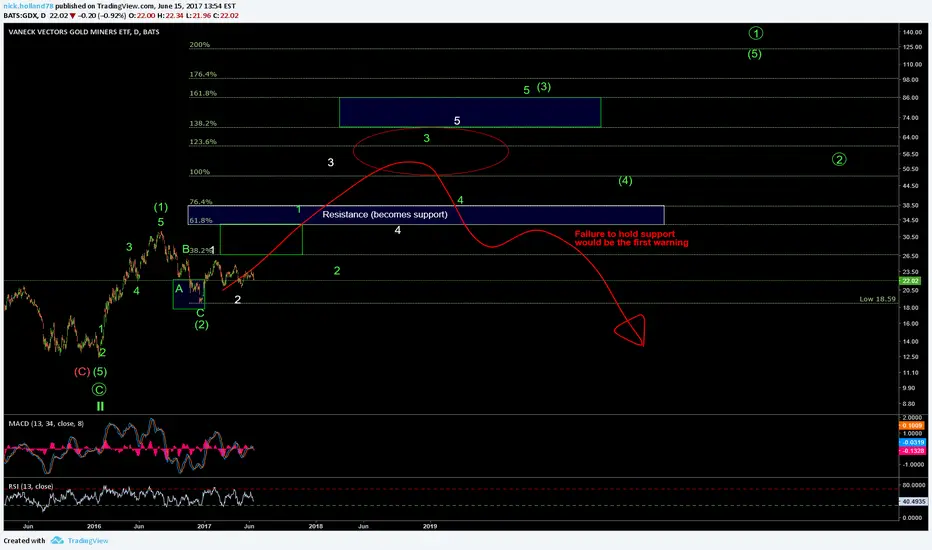Click the 100% Fibonacci level label
932x550 pixels.
pyautogui.click(x=200, y=172)
